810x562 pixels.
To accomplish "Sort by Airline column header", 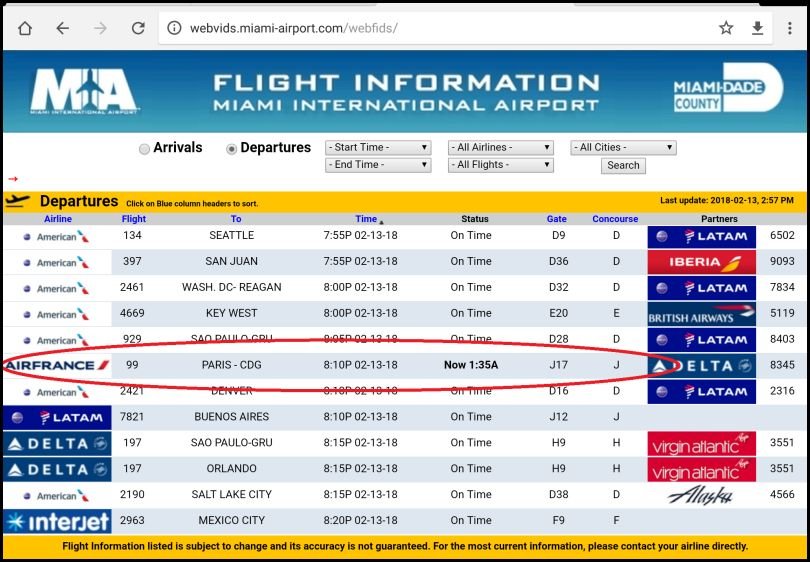I will pos(58,219).
